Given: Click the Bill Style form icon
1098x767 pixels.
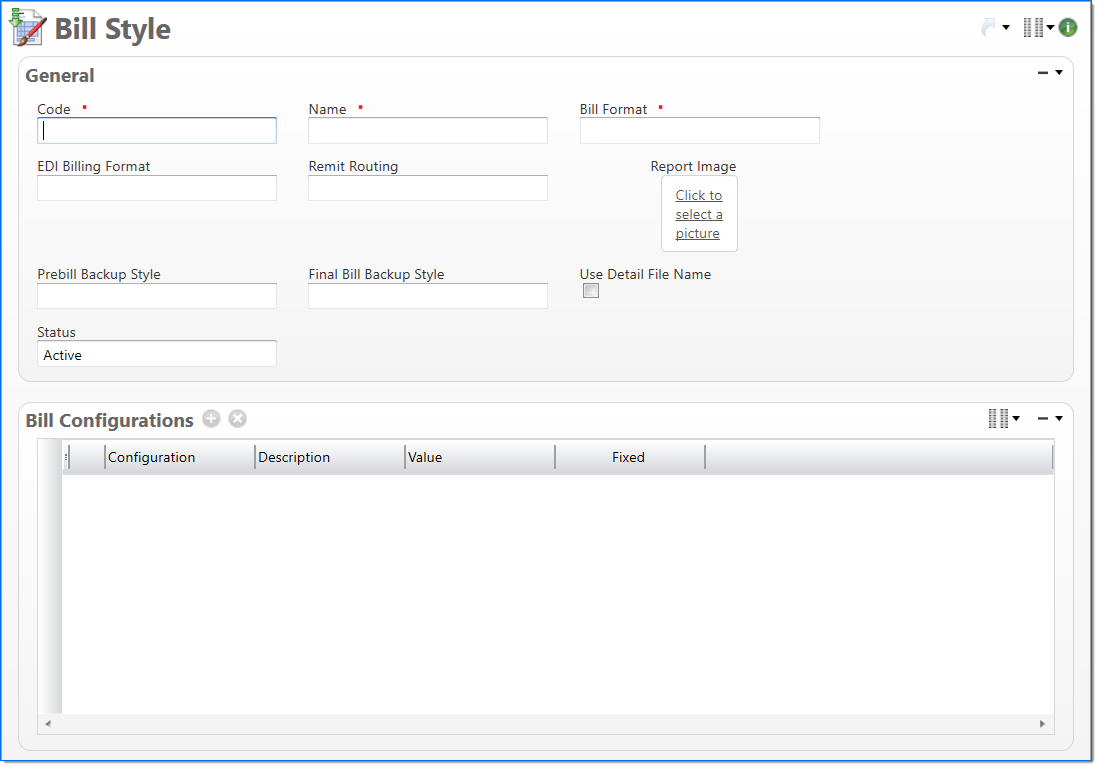Looking at the screenshot, I should [27, 27].
